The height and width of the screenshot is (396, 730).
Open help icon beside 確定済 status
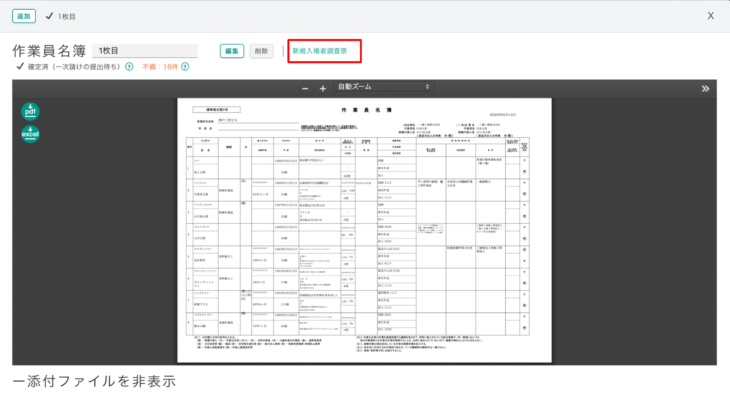point(129,67)
